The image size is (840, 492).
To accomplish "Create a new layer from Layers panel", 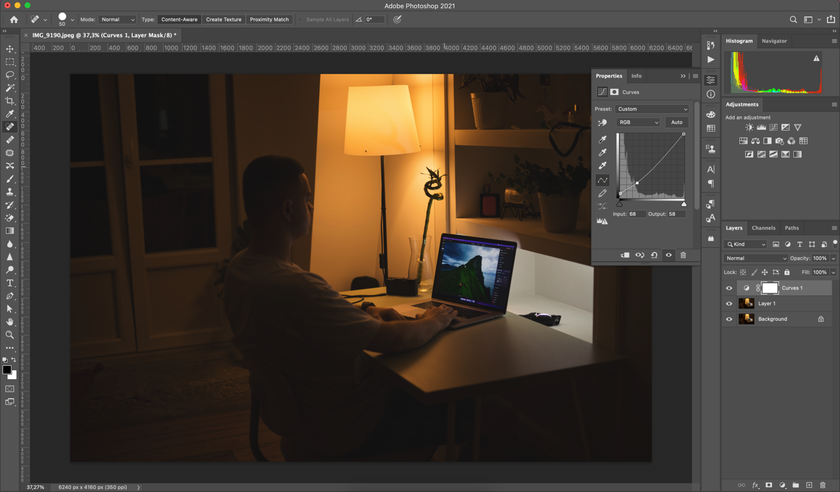I will (x=809, y=484).
